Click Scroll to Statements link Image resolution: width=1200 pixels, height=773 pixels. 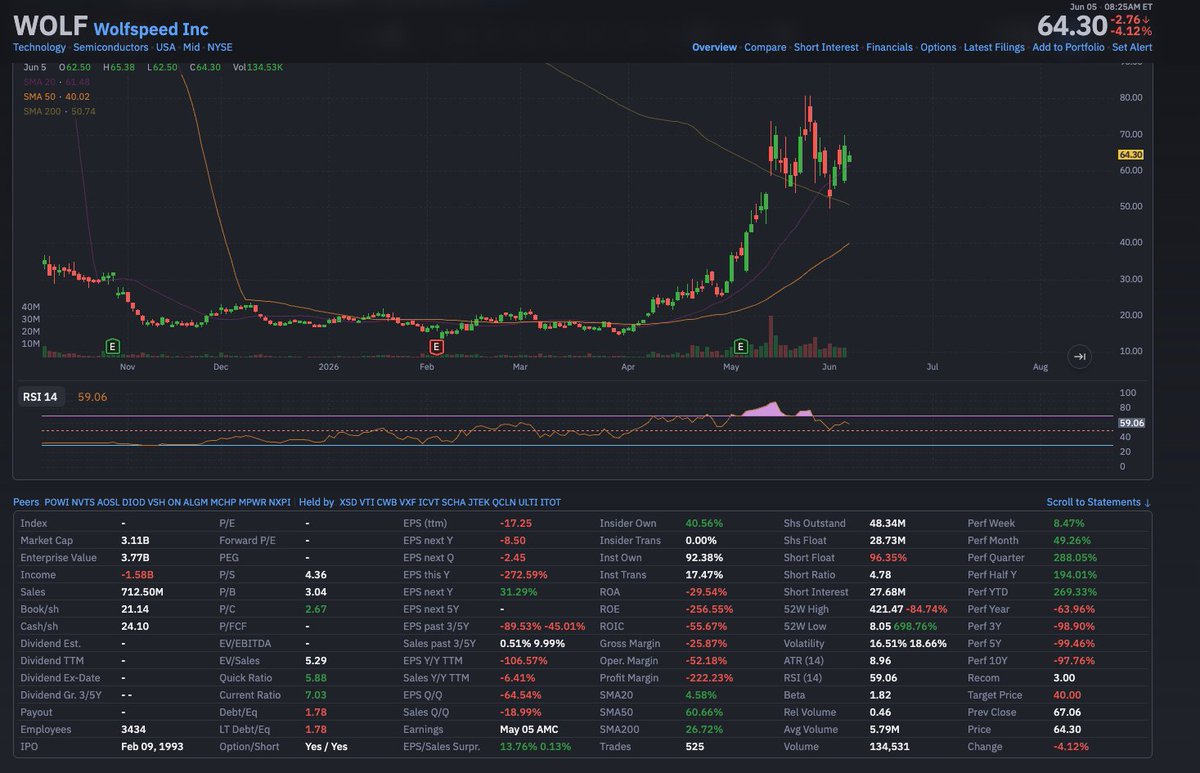point(1099,502)
